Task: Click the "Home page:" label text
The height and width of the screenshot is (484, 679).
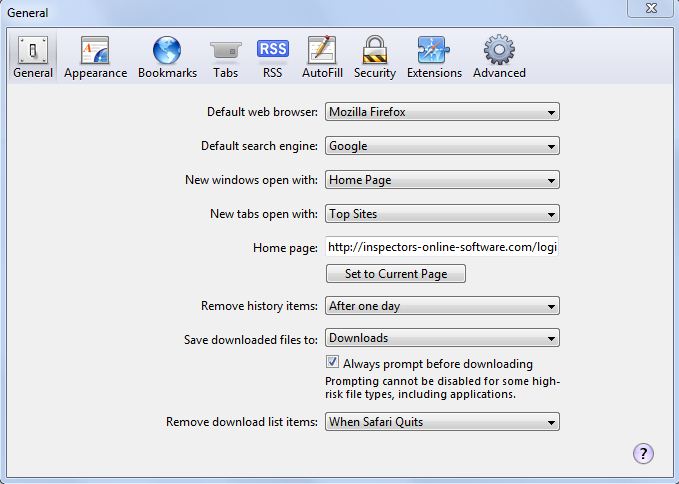Action: coord(285,248)
